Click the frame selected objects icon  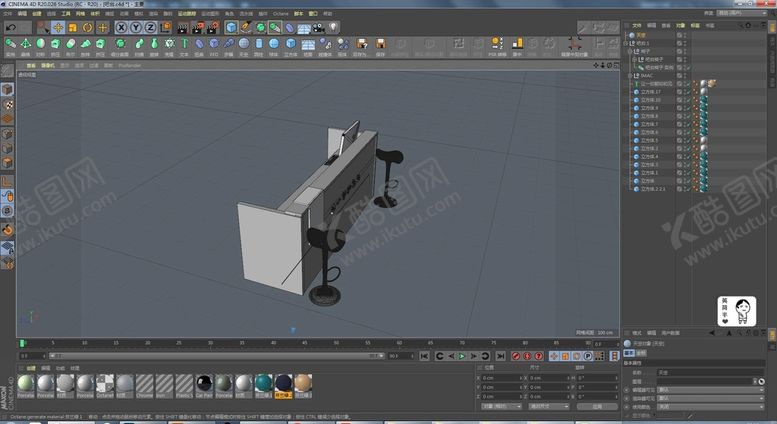click(x=575, y=44)
